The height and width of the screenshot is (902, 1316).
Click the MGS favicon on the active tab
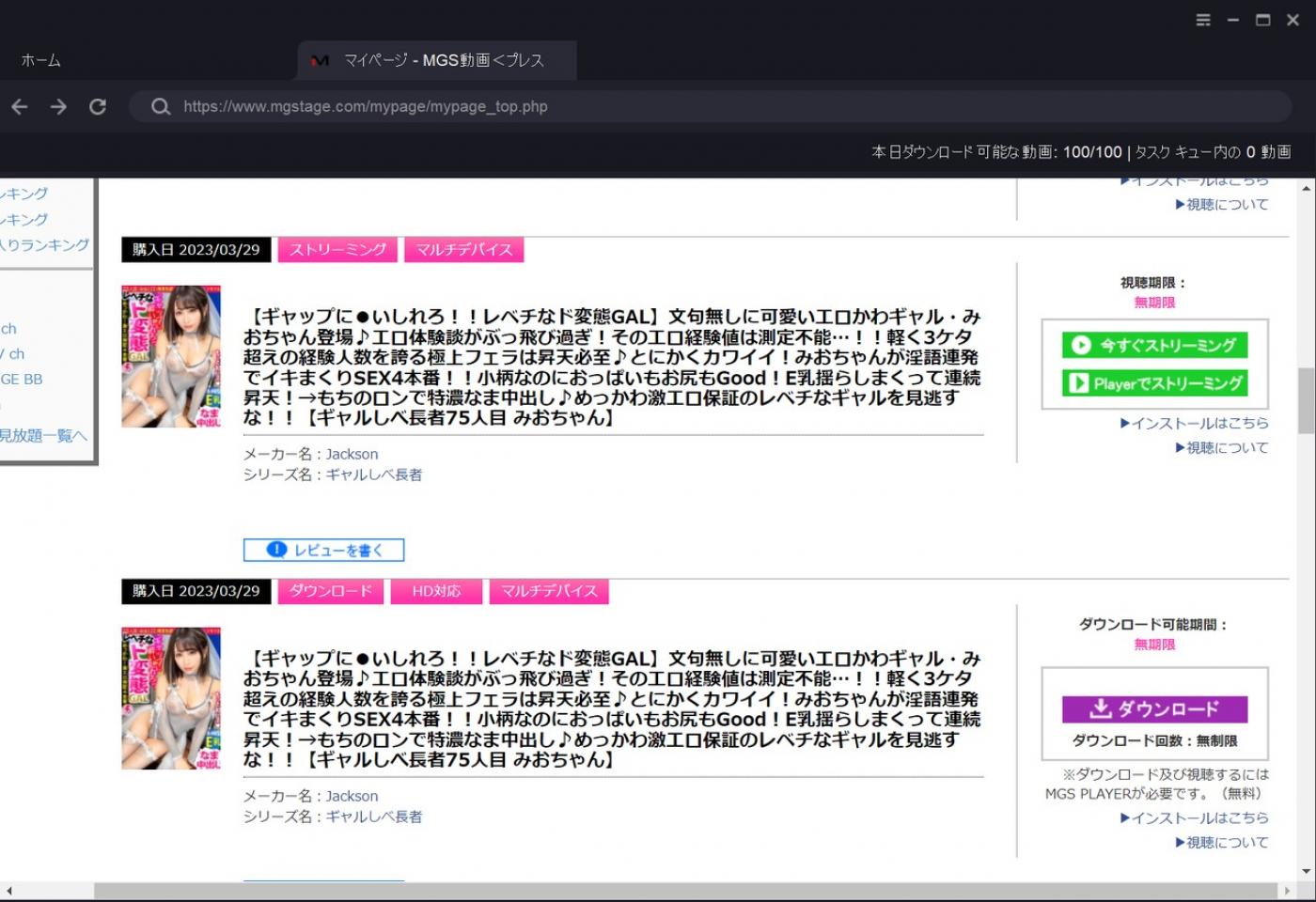coord(320,61)
